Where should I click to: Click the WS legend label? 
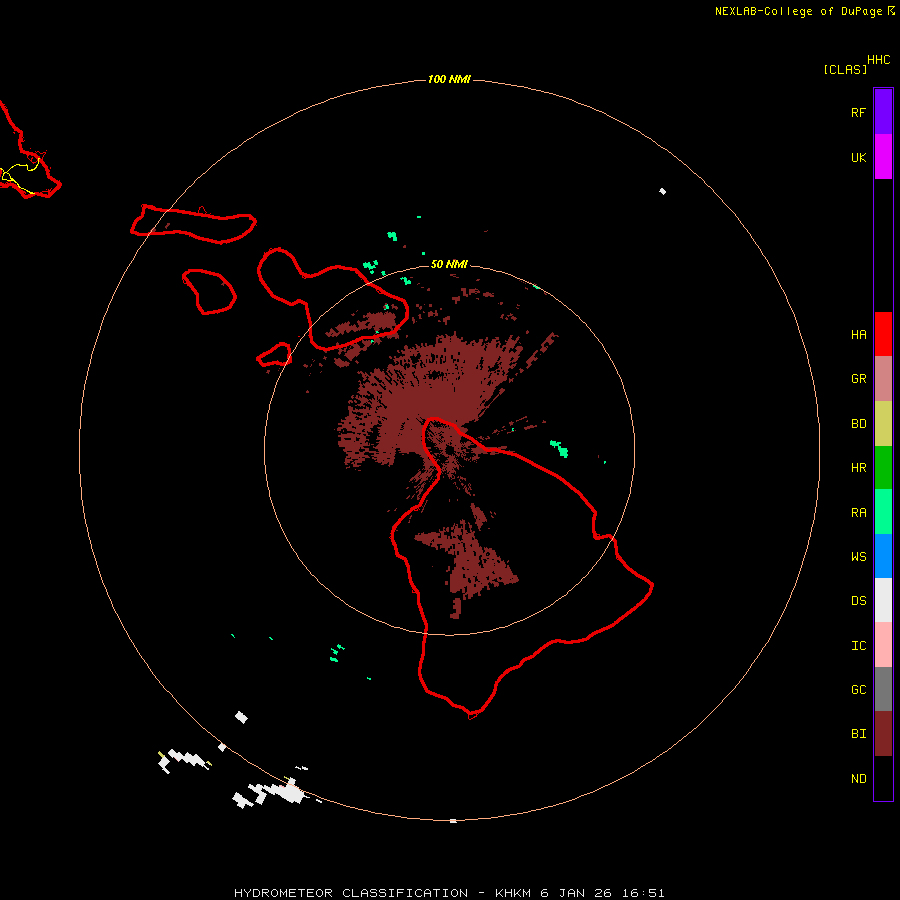tap(859, 556)
